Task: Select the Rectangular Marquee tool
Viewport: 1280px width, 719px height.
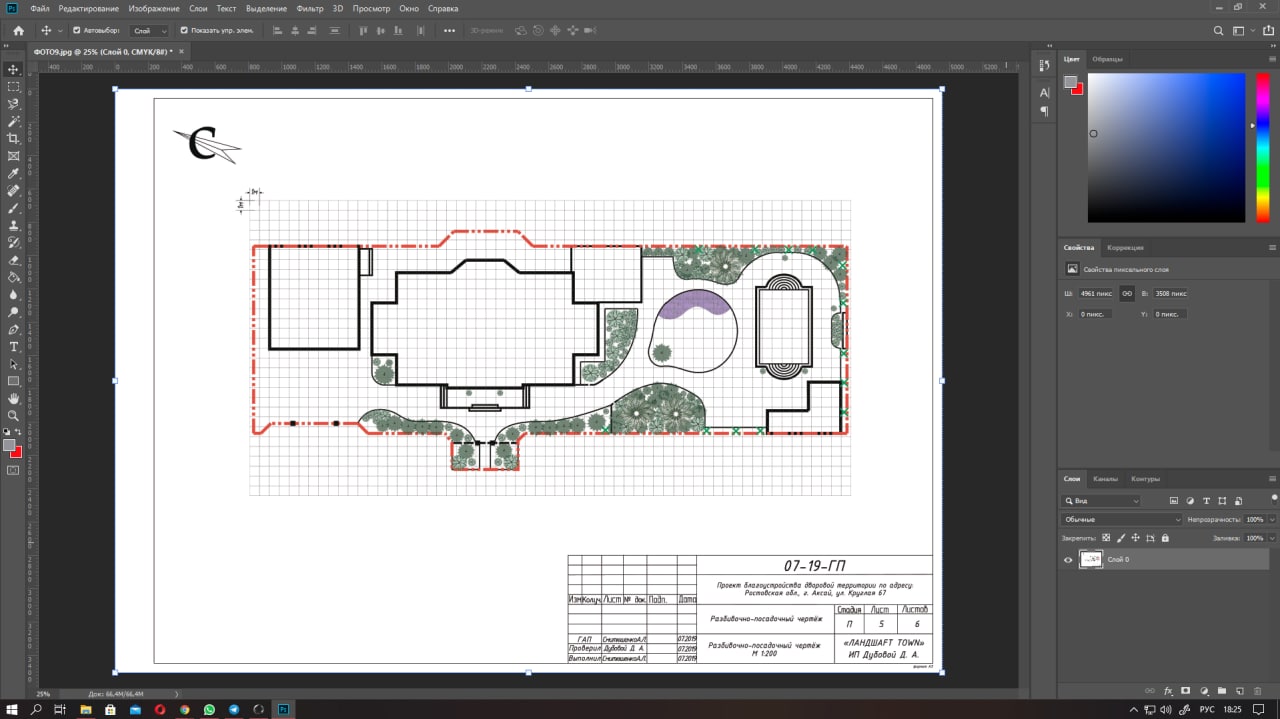Action: [x=13, y=86]
